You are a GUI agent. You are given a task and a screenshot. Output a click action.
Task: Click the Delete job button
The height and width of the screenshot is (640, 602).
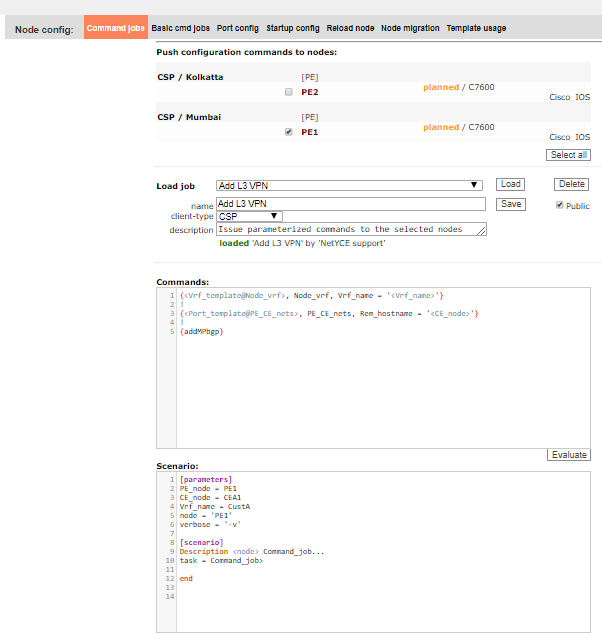[571, 185]
